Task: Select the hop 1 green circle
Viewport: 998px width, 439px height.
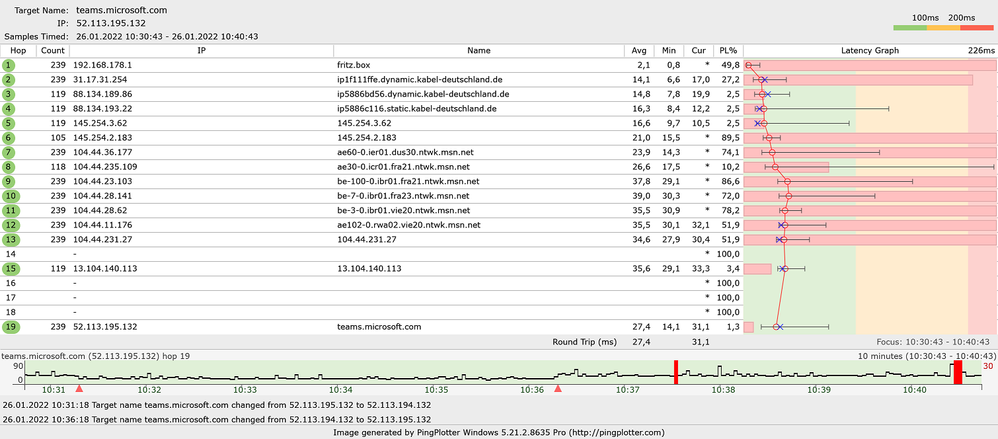Action: [8, 65]
